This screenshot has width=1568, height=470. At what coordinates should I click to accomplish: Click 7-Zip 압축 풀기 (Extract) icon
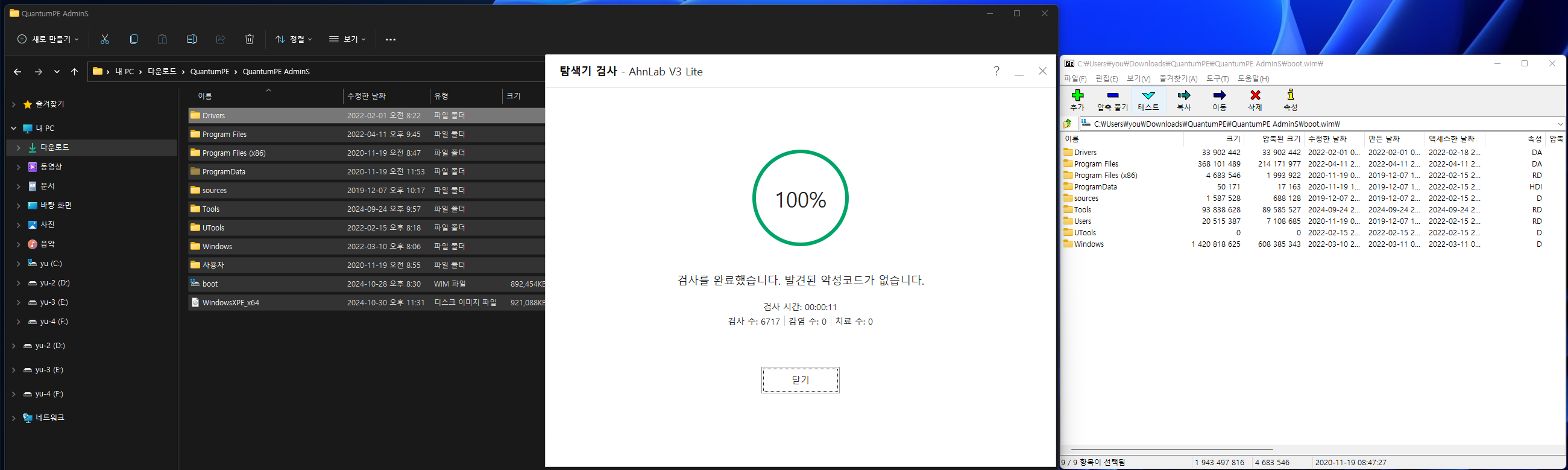[1112, 100]
